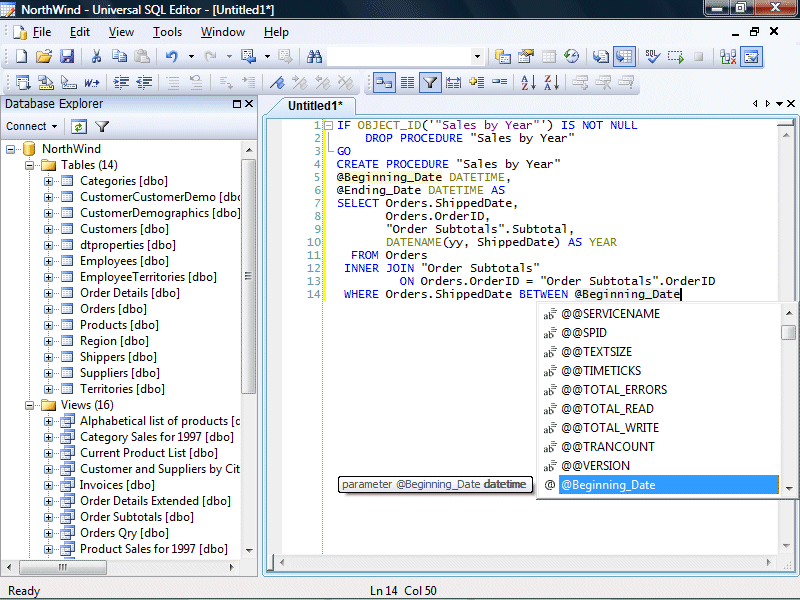Toggle the grid filter funnel button
This screenshot has width=800, height=600.
430,82
